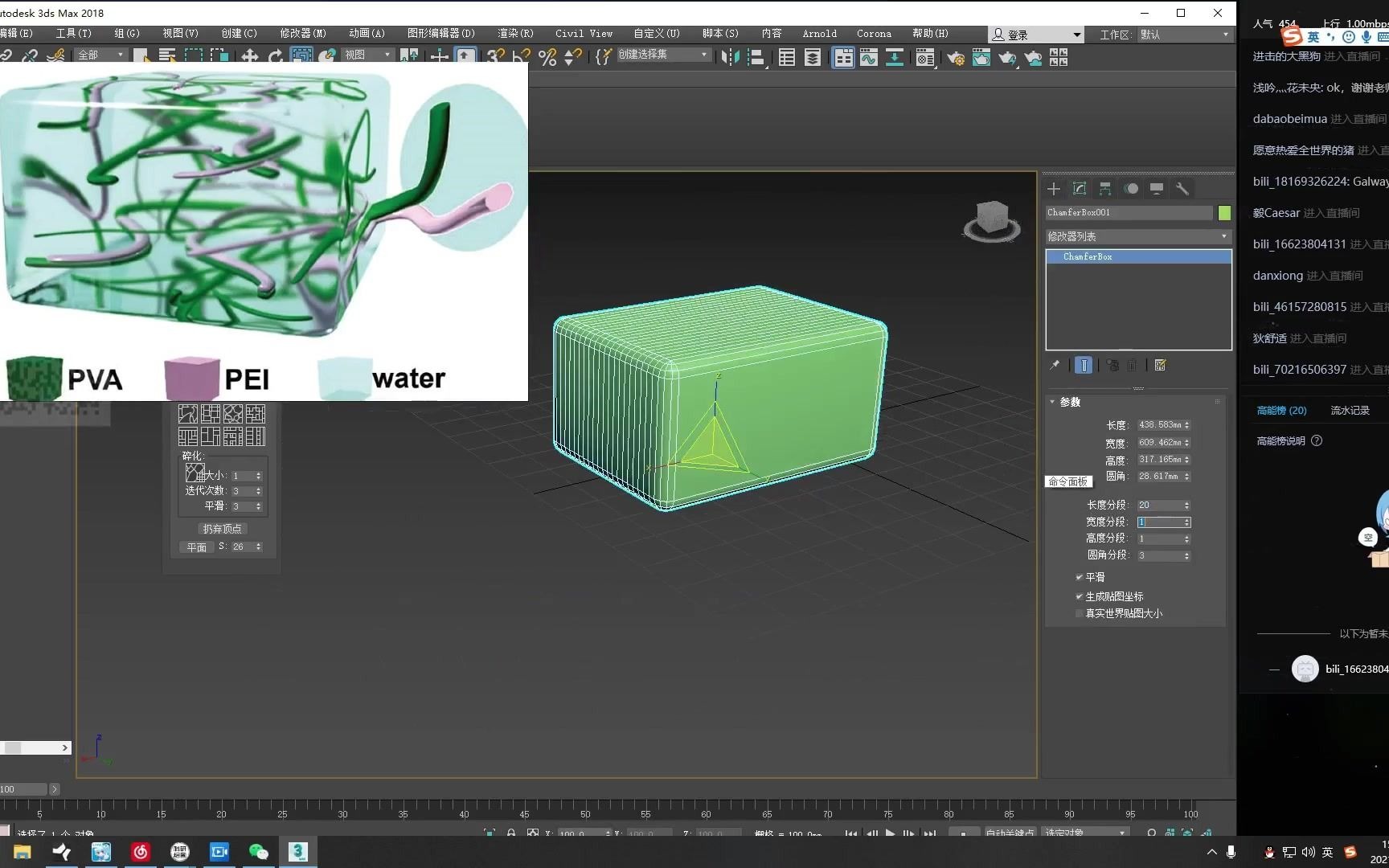The height and width of the screenshot is (868, 1389).
Task: Open the Utilities wrench panel
Action: [1182, 189]
